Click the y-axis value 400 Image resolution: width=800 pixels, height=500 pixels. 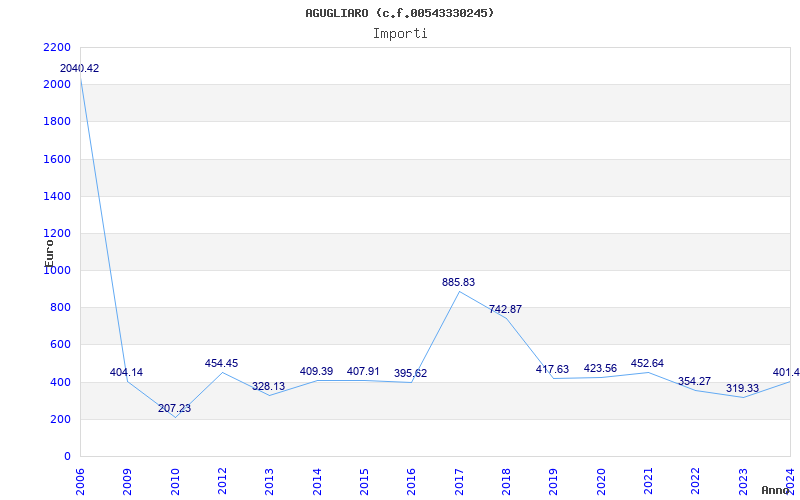point(60,382)
